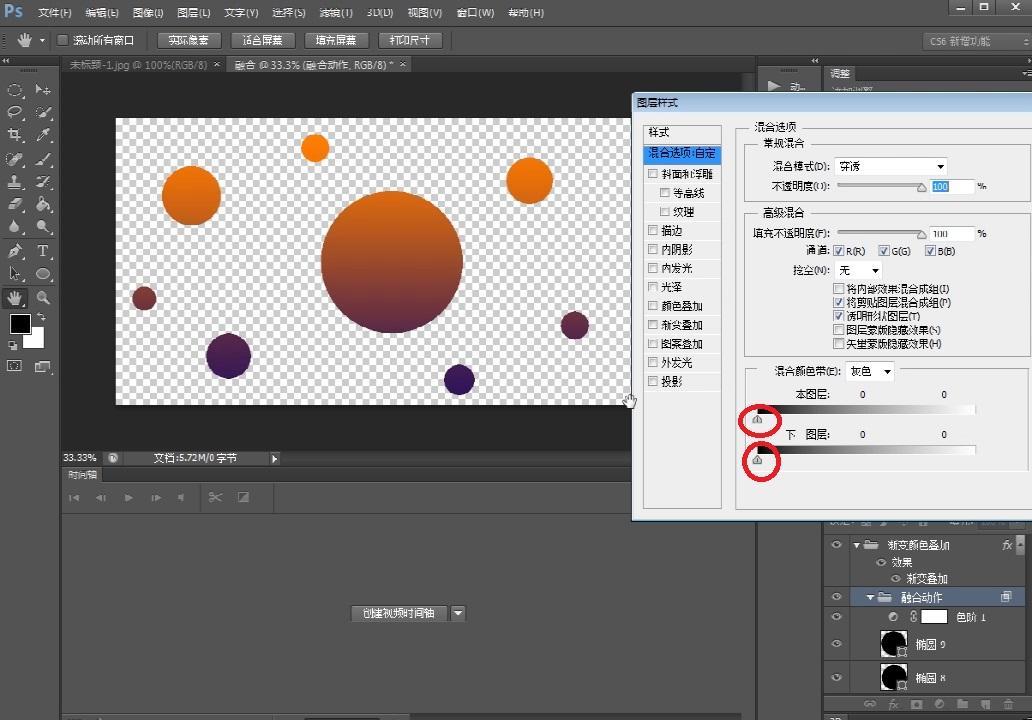Screen dimensions: 1032x720
Task: Select the Pen tool
Action: coord(15,251)
